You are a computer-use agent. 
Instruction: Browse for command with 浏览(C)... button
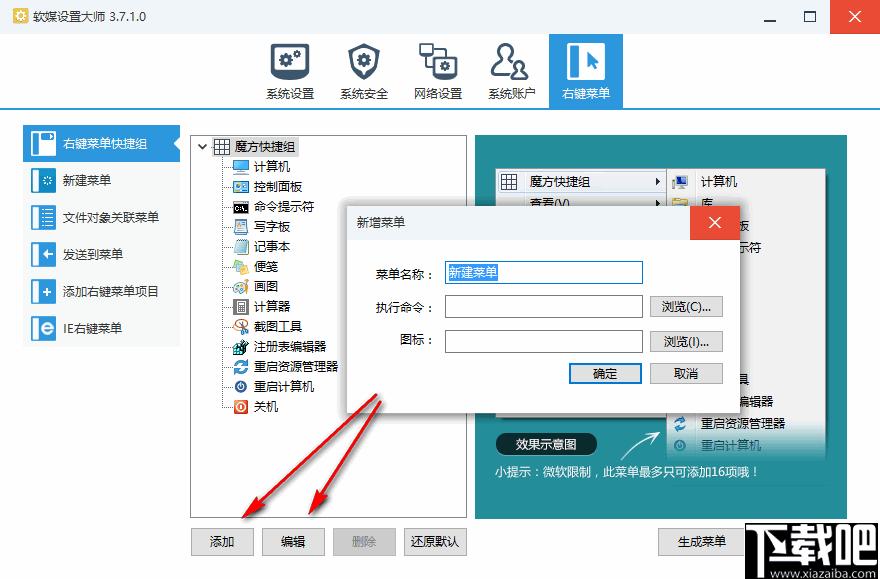click(x=686, y=307)
